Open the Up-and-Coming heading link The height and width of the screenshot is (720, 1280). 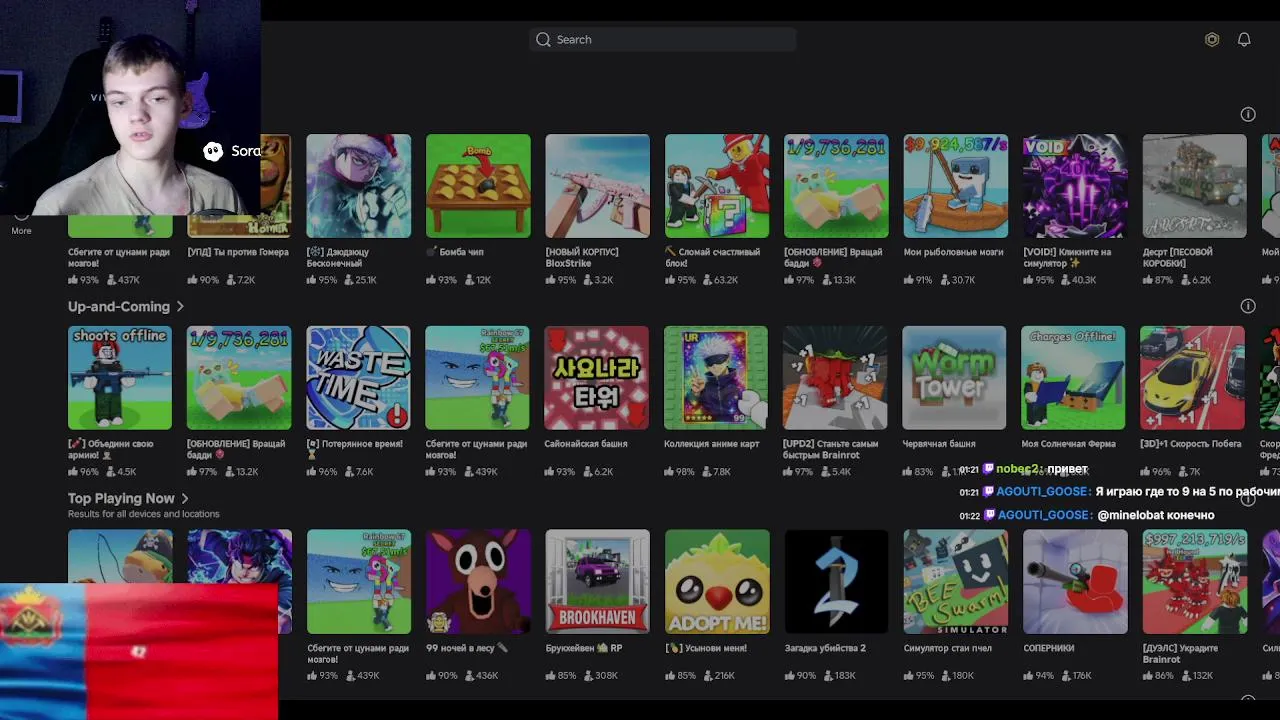(119, 306)
